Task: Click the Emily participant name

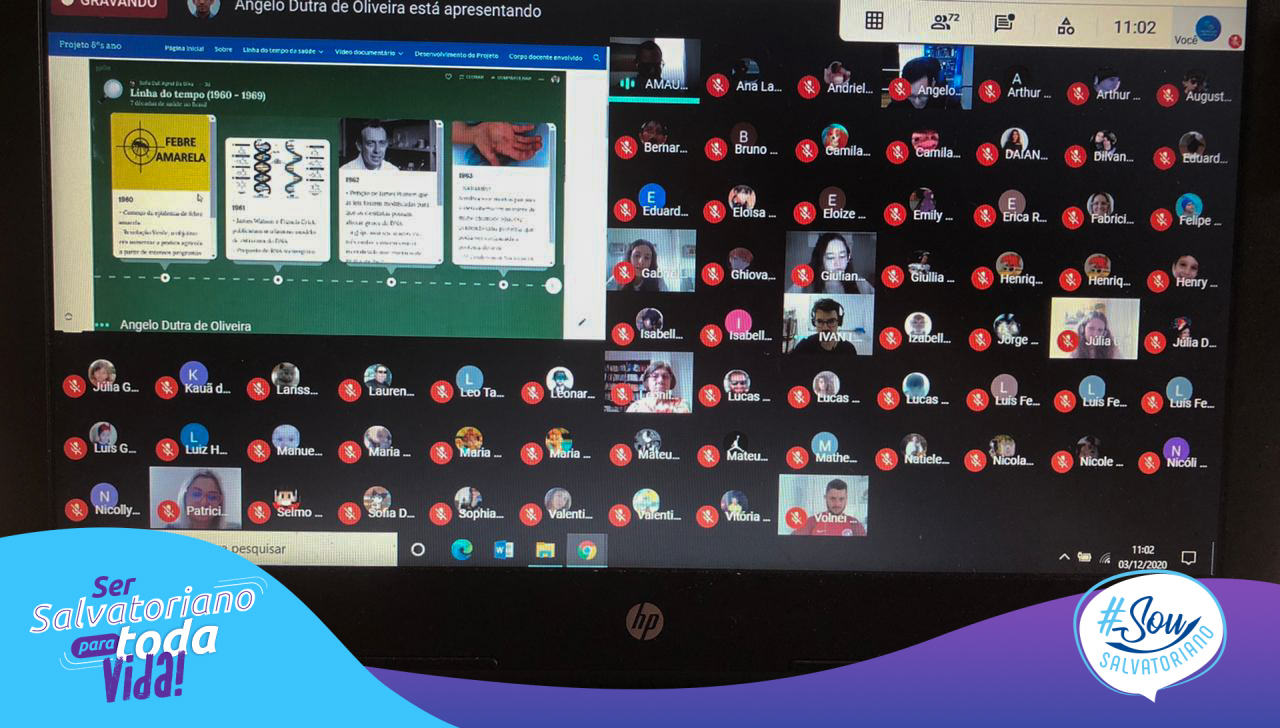Action: [x=933, y=215]
